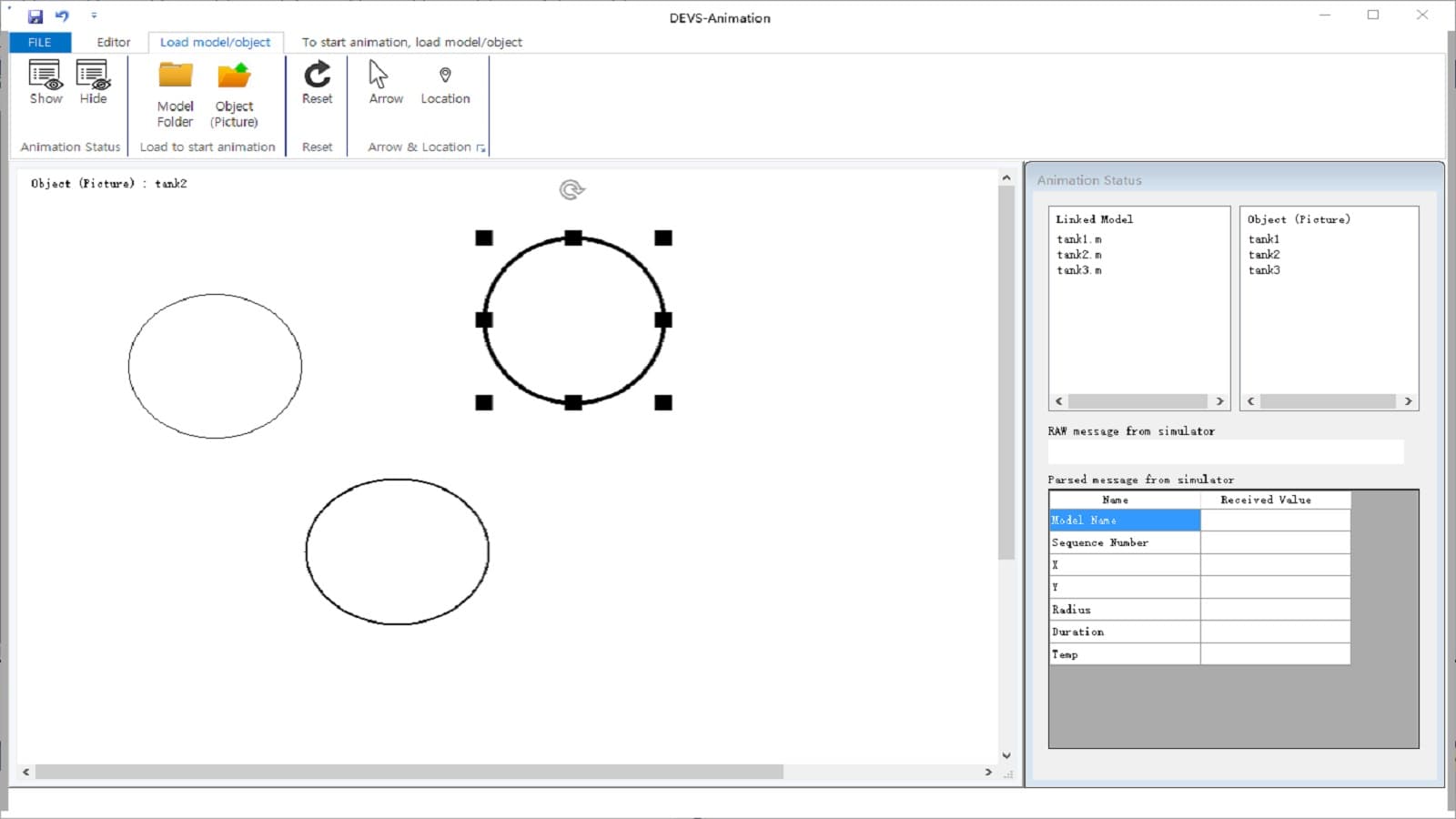Load an Object (Picture) file
Image resolution: width=1456 pixels, height=819 pixels.
point(234,94)
